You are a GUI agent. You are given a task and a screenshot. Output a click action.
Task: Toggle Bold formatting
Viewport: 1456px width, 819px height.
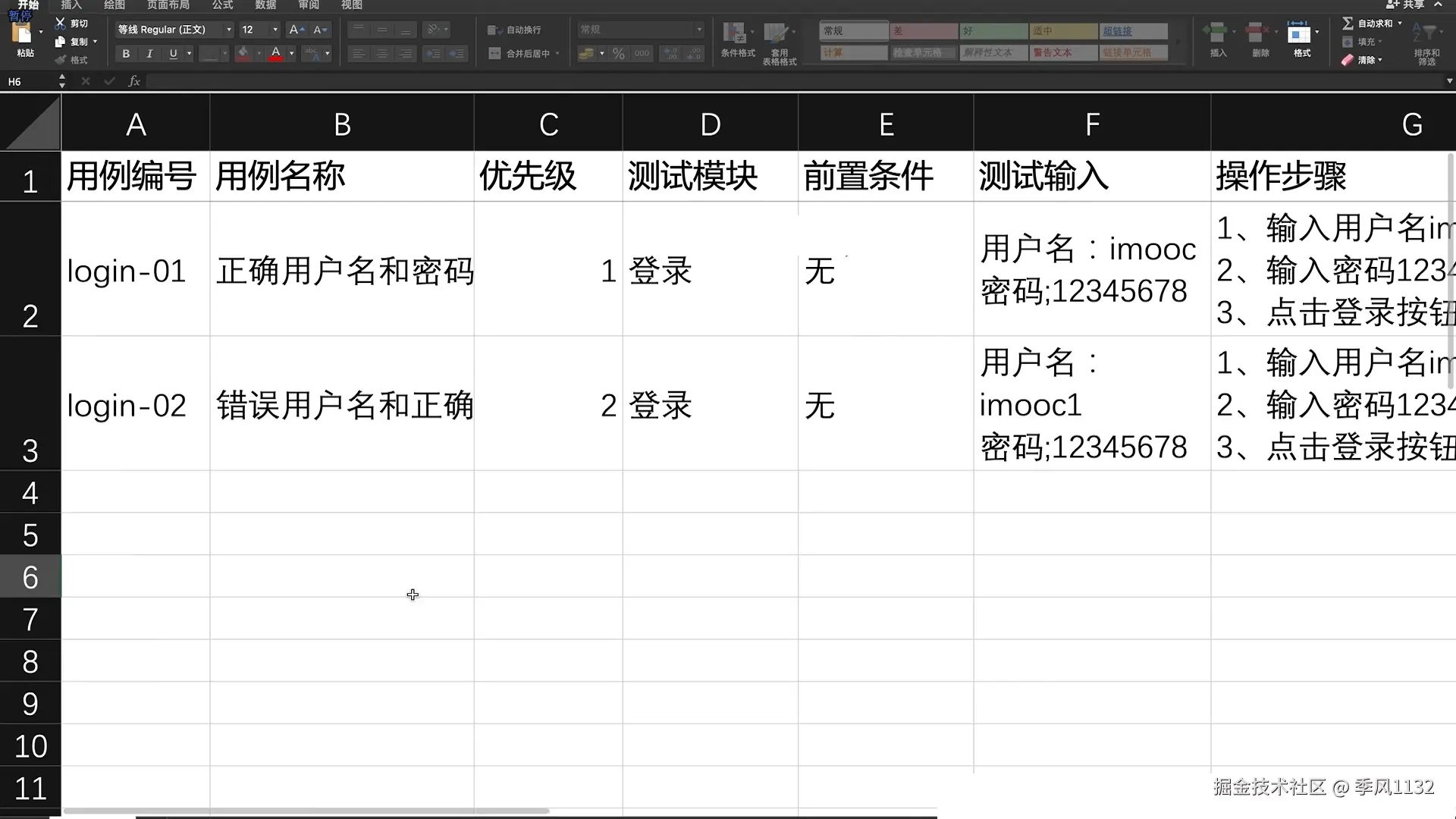(126, 54)
